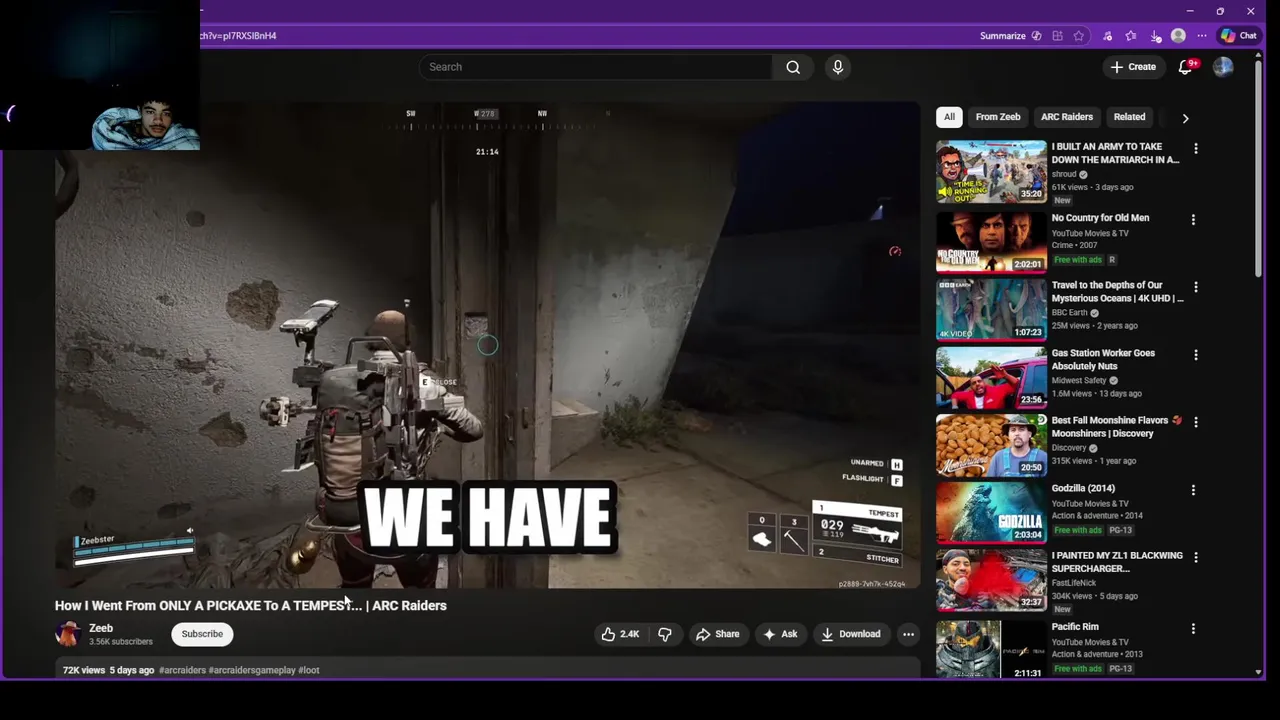Open the shroud channel link
Image resolution: width=1280 pixels, height=720 pixels.
(x=1064, y=174)
